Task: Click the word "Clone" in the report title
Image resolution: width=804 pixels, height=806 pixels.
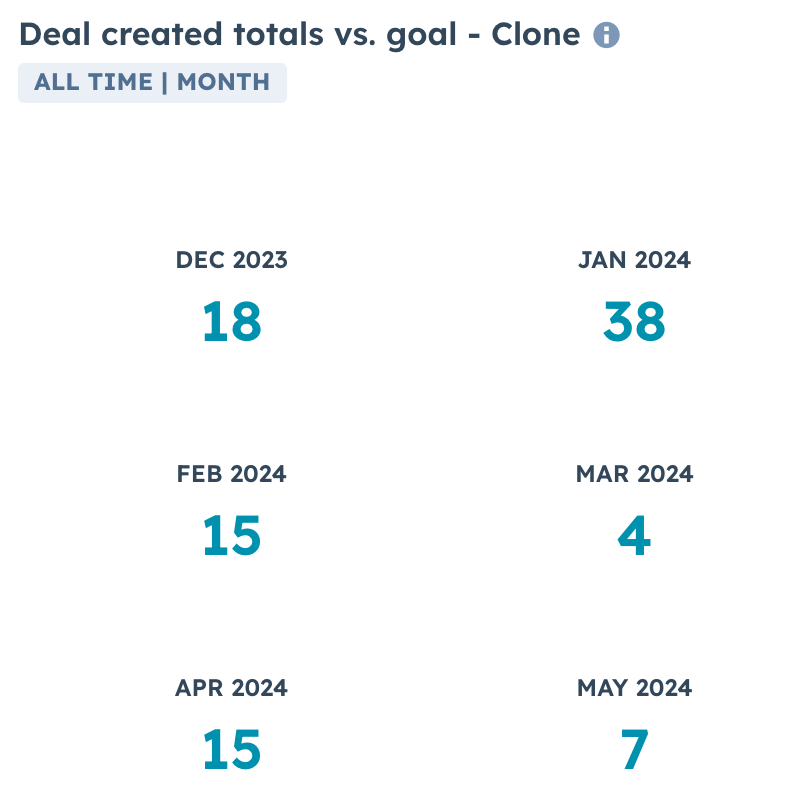Action: [x=535, y=35]
